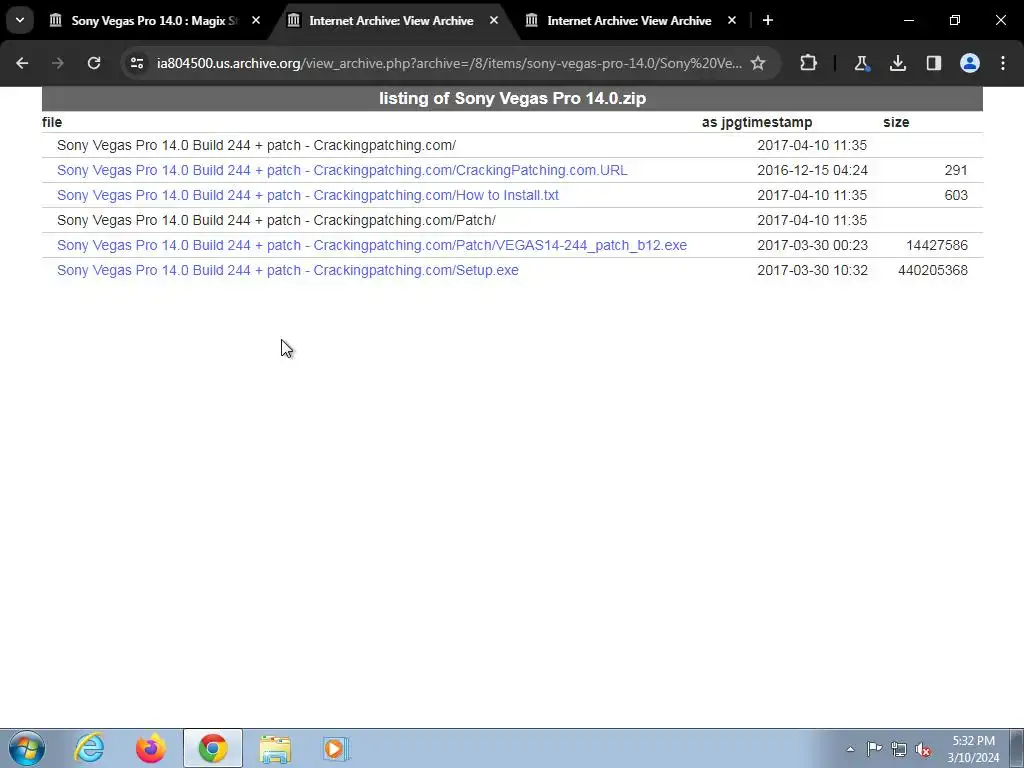The width and height of the screenshot is (1024, 768).
Task: Reload the current page
Action: tap(94, 63)
